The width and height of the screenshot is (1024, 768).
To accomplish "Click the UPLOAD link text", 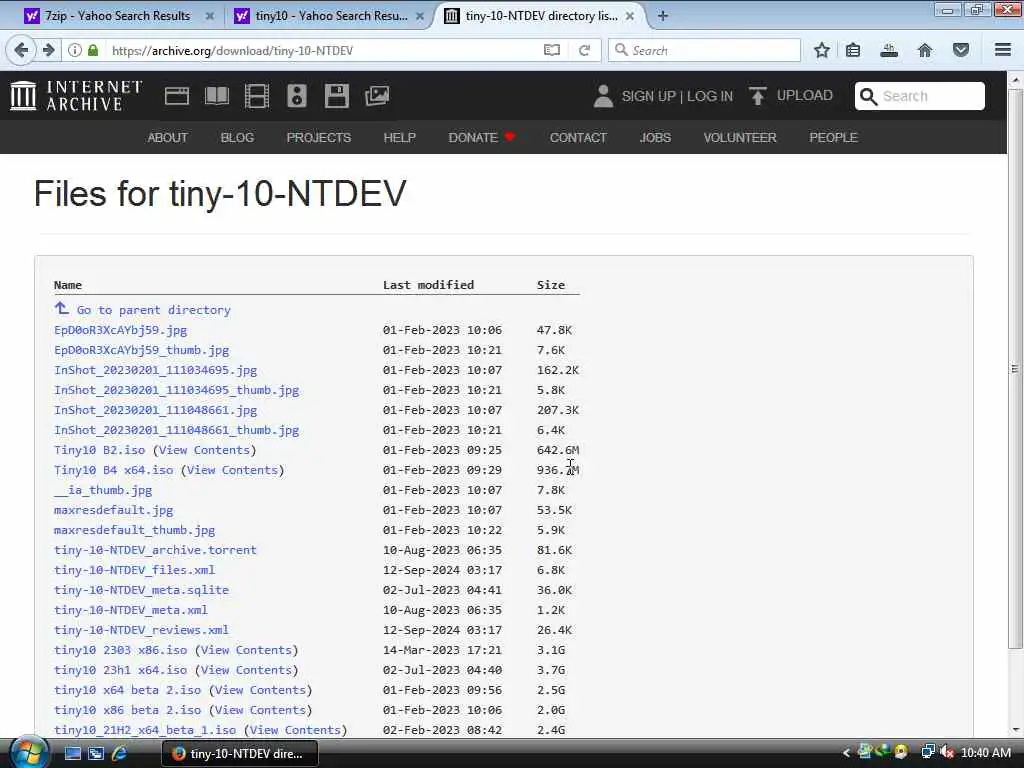I will 805,95.
